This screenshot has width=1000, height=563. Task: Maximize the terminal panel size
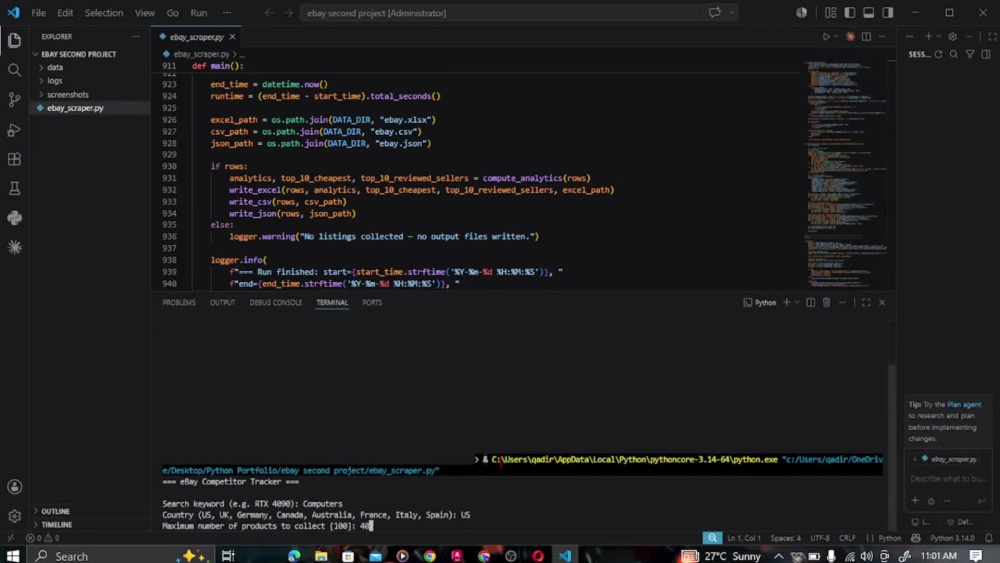point(866,302)
